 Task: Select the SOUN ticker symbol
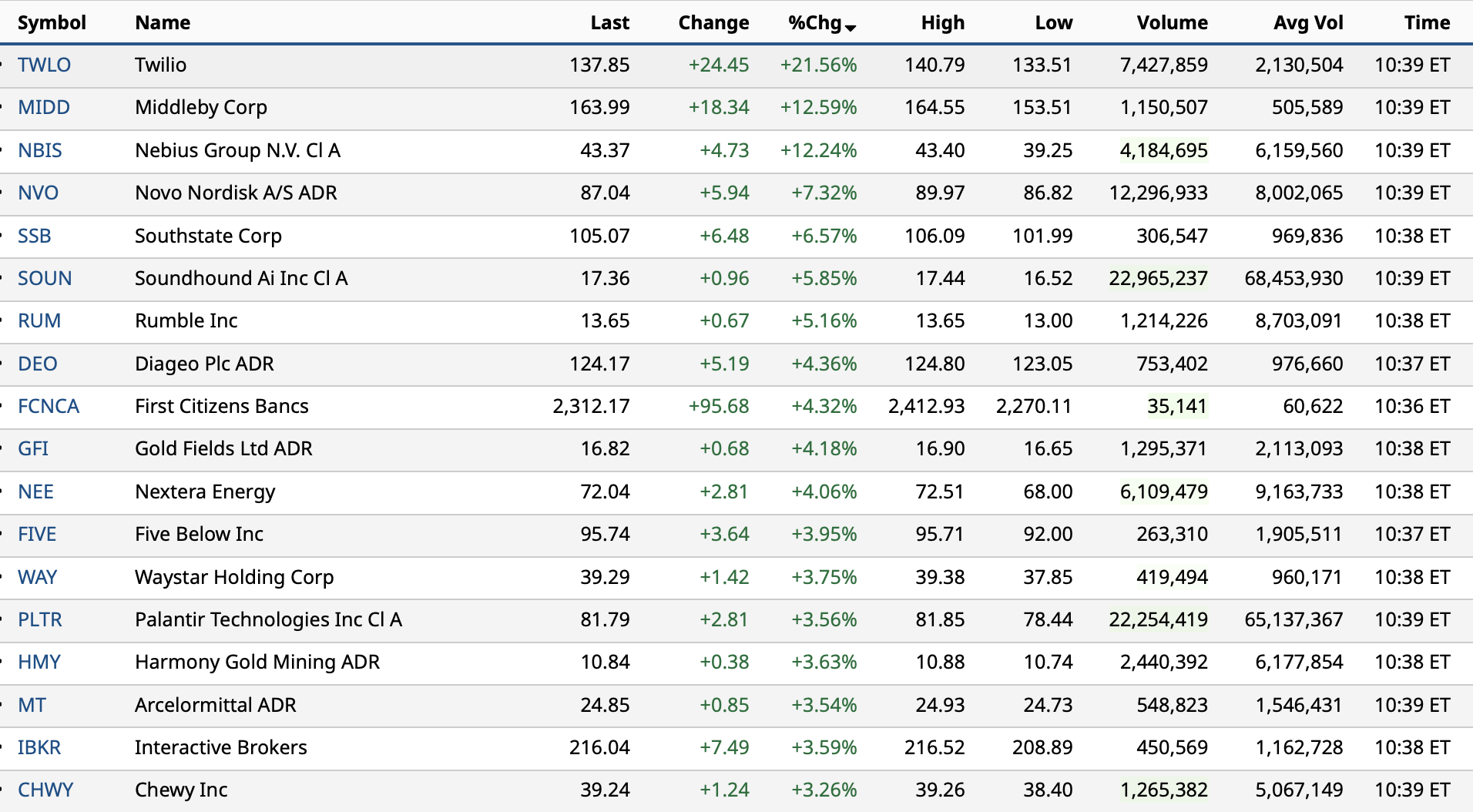(x=45, y=278)
